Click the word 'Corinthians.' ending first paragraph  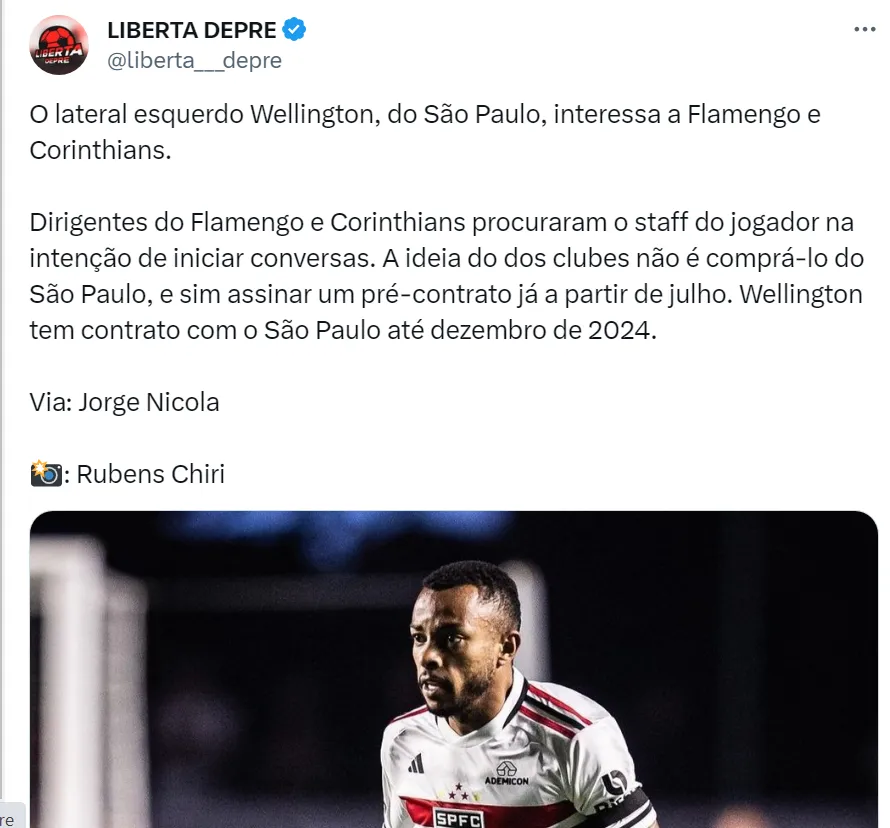100,151
